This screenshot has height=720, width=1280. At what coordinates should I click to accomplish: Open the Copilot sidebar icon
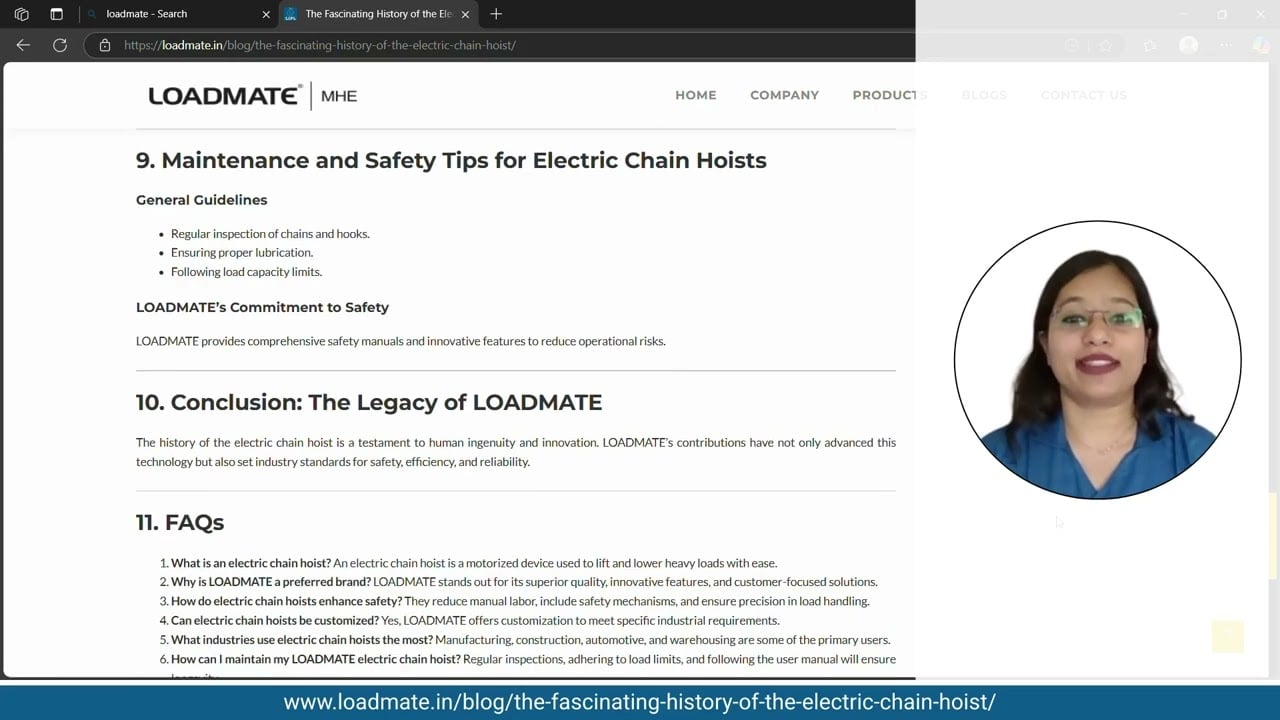[1260, 45]
